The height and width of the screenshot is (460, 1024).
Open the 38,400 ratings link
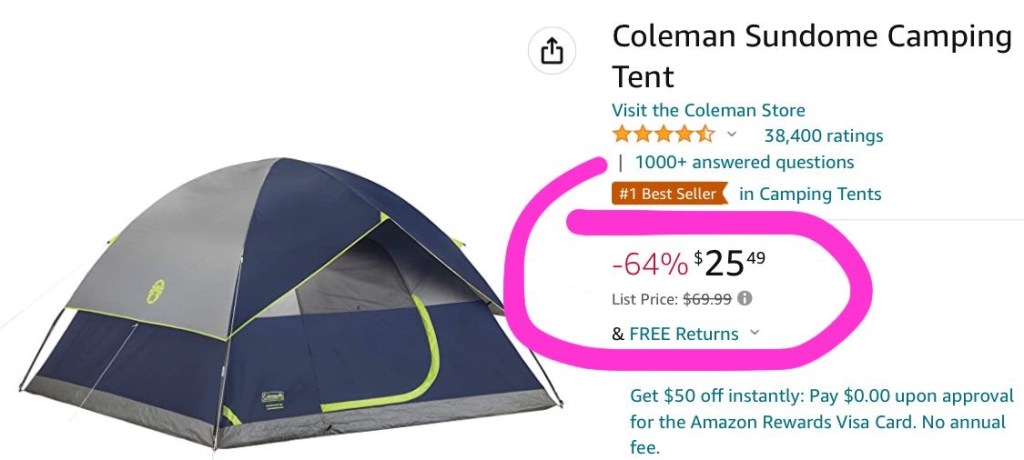click(823, 135)
